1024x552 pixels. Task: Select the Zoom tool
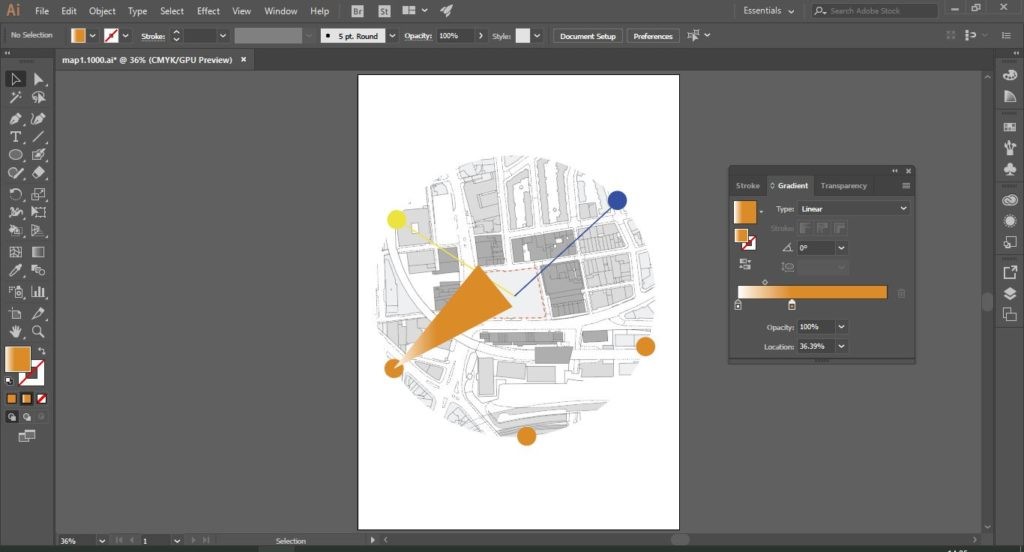pyautogui.click(x=39, y=331)
